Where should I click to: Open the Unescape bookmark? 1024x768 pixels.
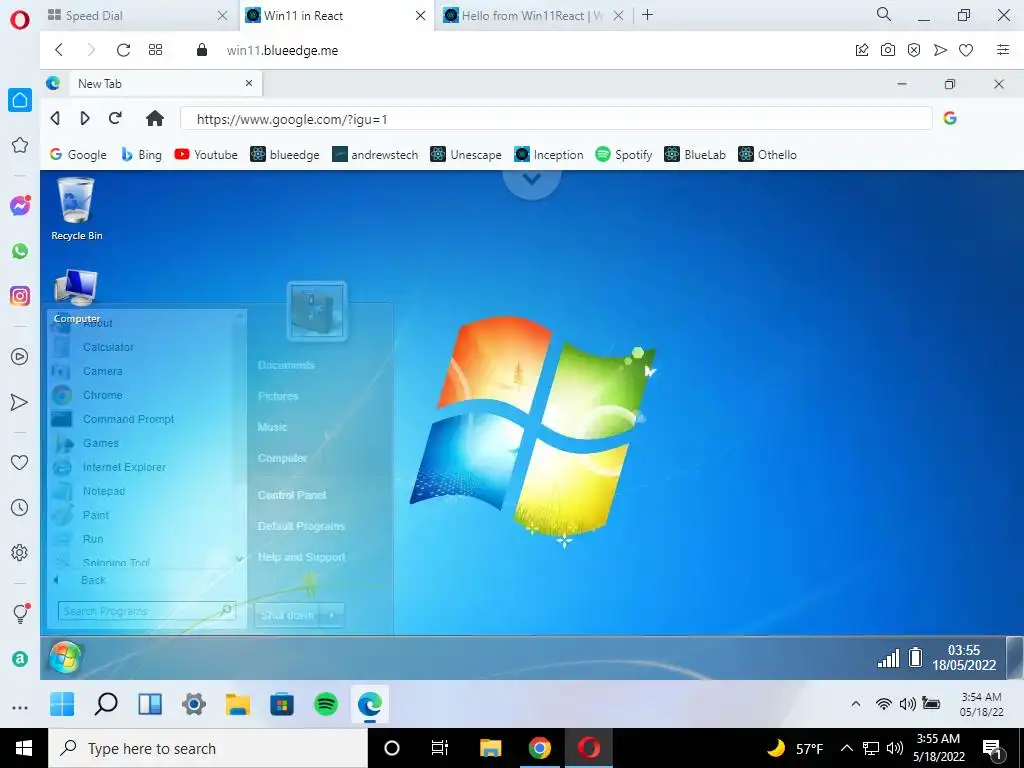466,155
